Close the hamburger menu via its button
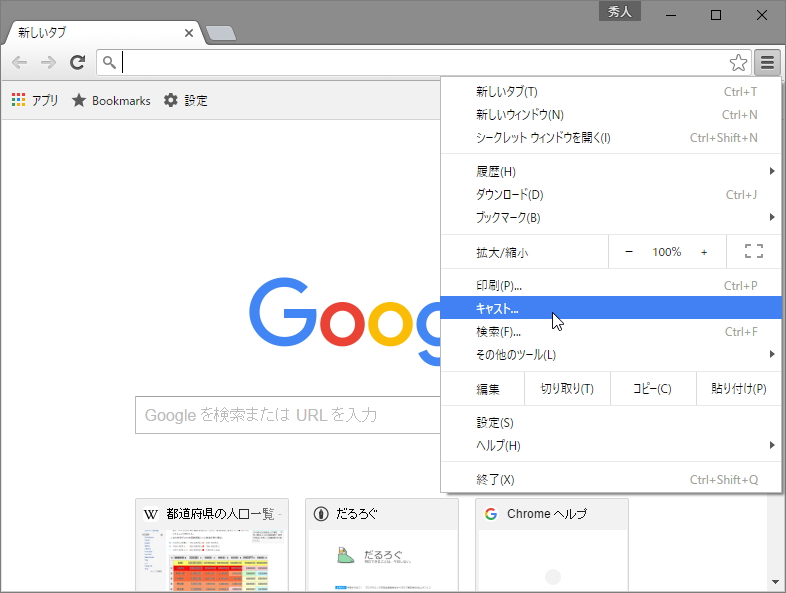Screen dimensions: 786x593 coord(767,63)
